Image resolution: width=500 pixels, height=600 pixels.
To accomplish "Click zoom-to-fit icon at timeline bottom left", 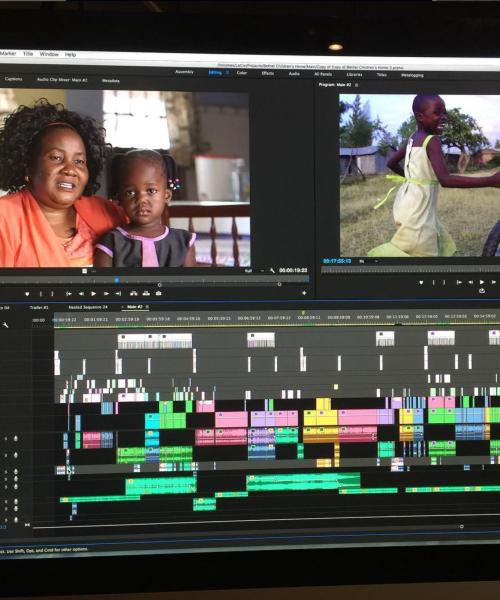I will [x=27, y=525].
